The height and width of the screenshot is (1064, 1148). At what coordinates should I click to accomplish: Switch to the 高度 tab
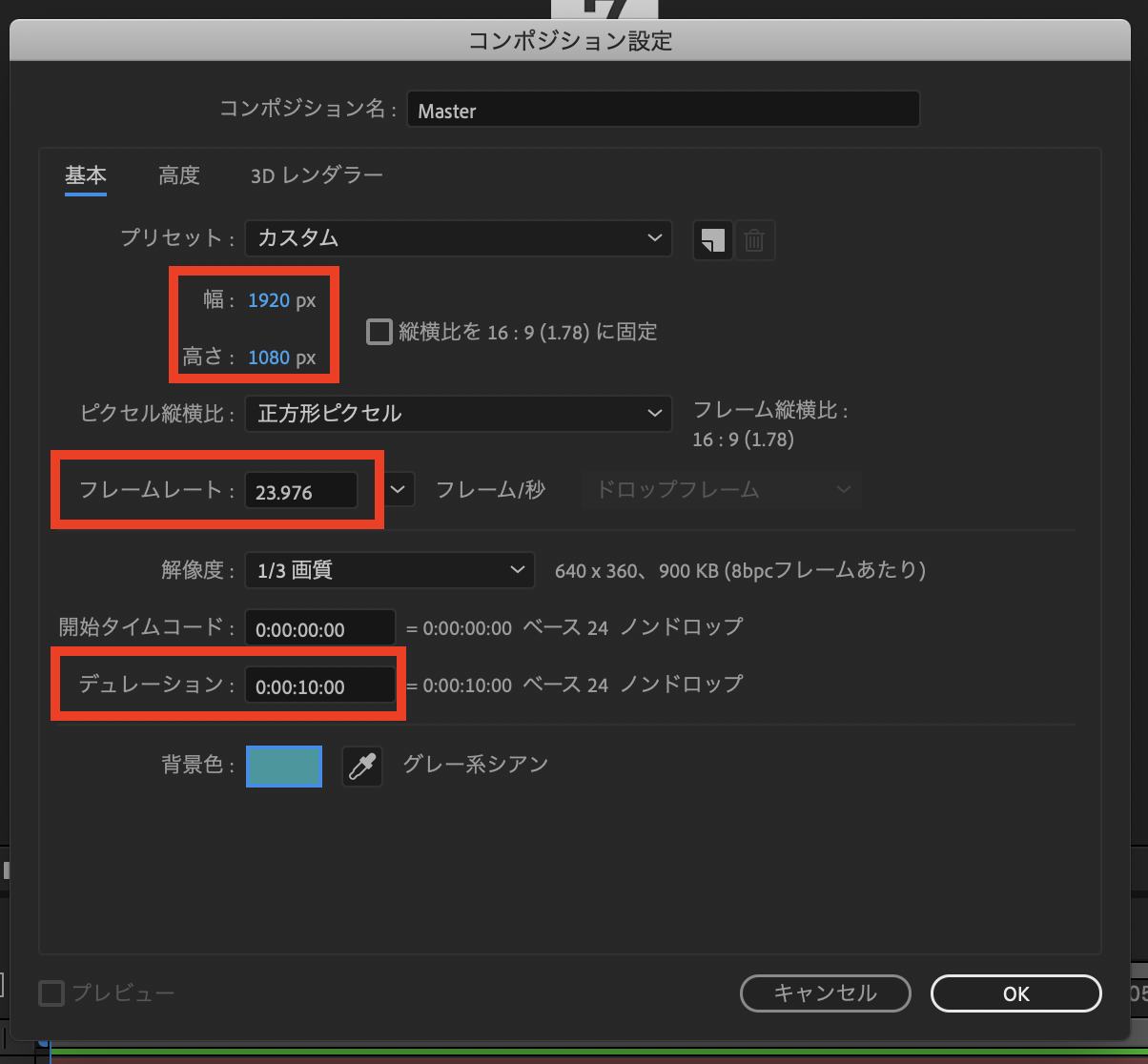click(x=179, y=175)
